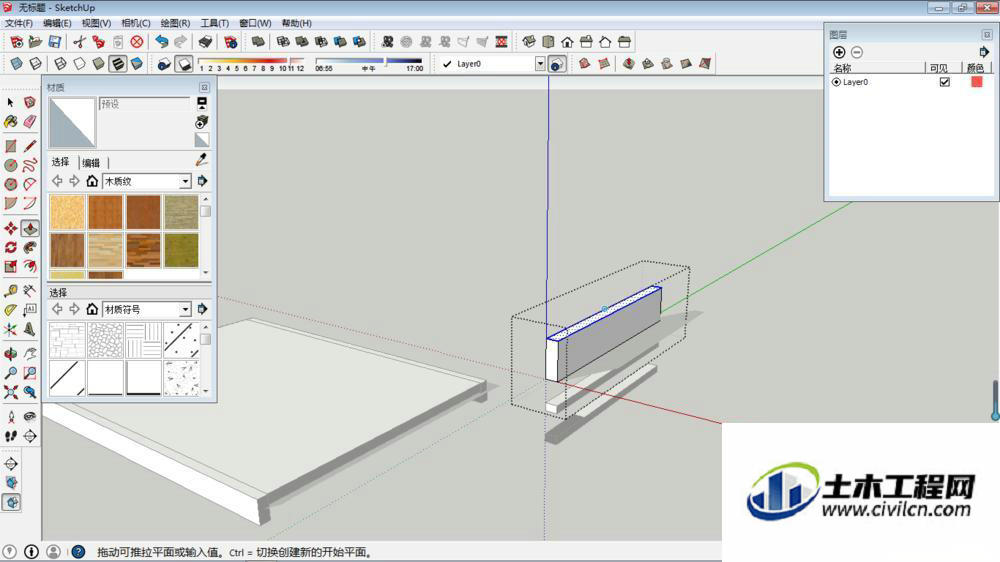Click the Save floppy disk icon
The width and height of the screenshot is (1000, 562).
[x=55, y=42]
